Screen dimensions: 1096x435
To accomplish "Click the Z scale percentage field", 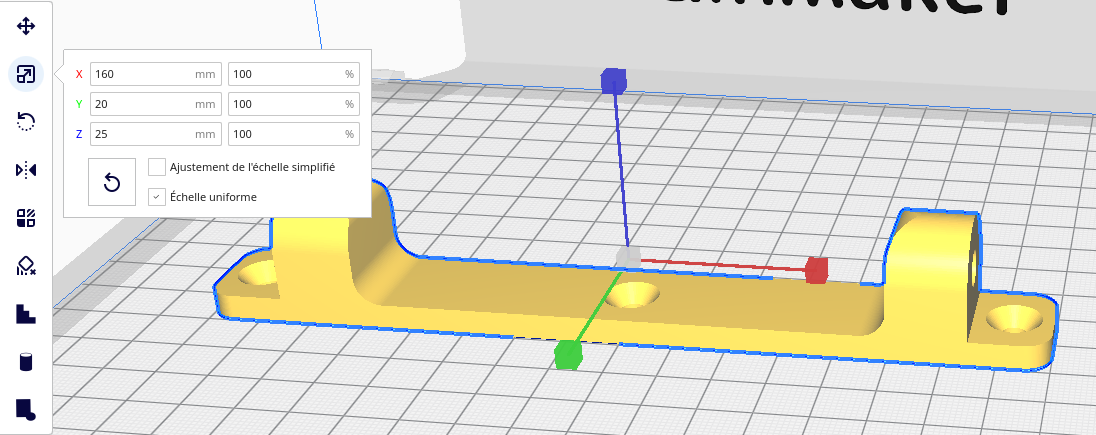I will tap(284, 134).
